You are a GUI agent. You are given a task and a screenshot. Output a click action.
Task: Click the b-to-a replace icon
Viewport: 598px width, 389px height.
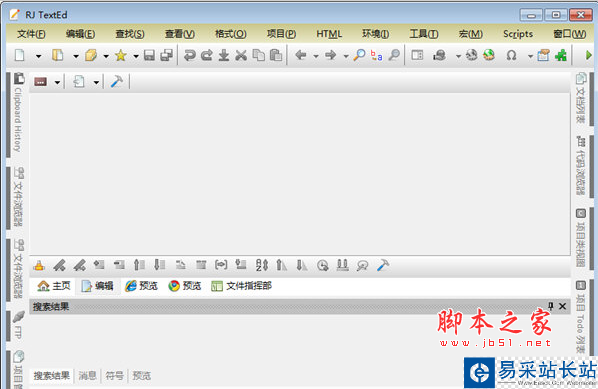click(x=376, y=55)
